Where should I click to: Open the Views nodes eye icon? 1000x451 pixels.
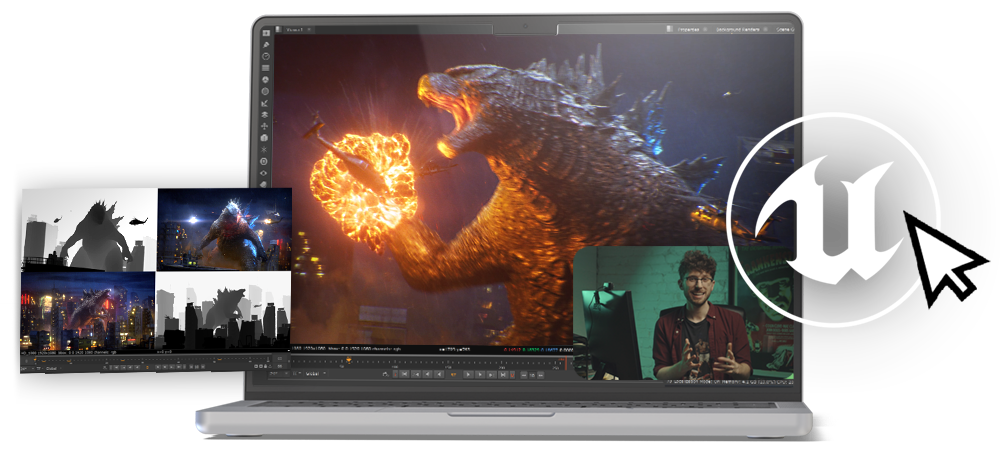click(x=265, y=172)
